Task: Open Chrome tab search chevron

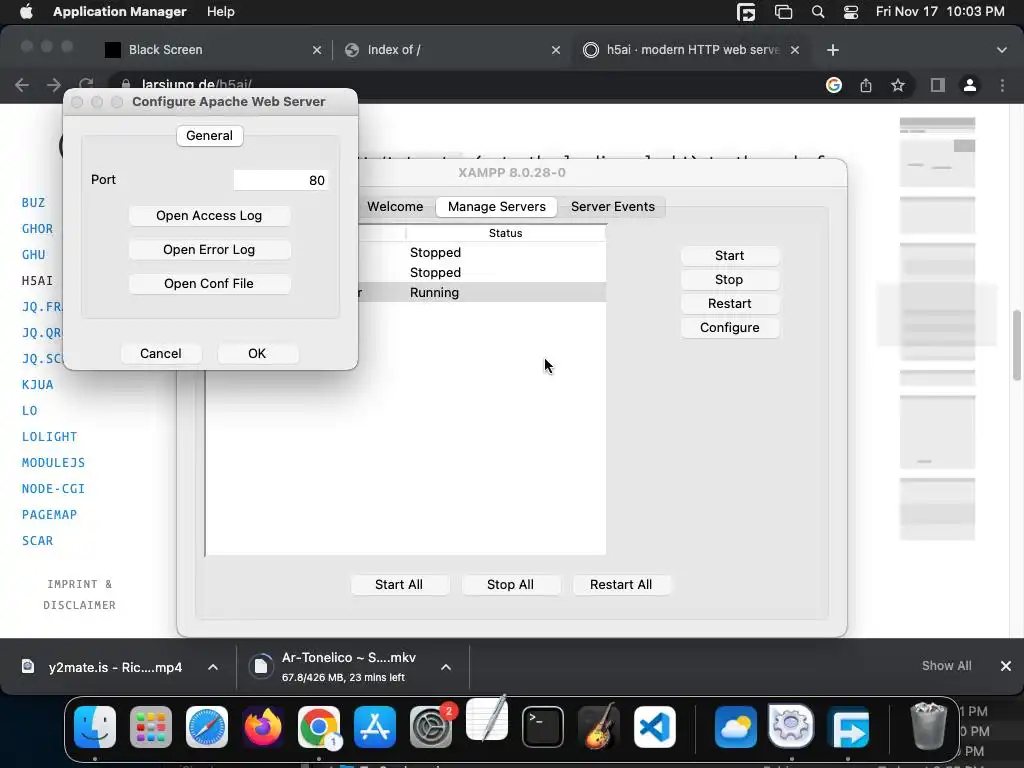Action: (x=1002, y=50)
